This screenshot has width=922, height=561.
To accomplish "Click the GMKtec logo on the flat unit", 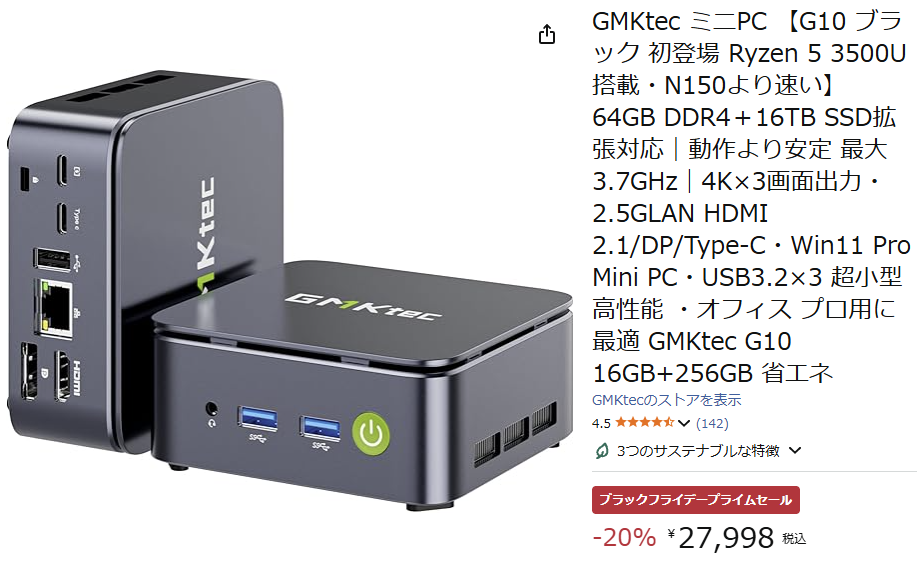I will click(363, 306).
